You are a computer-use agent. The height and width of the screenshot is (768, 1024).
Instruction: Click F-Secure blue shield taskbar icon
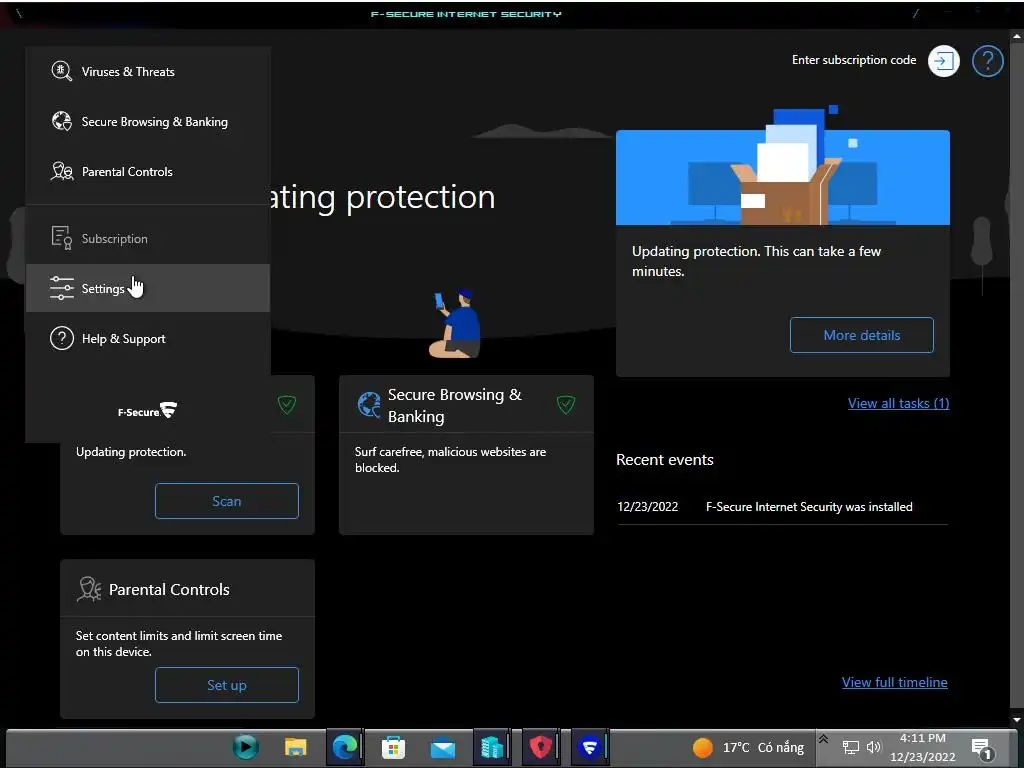[590, 746]
